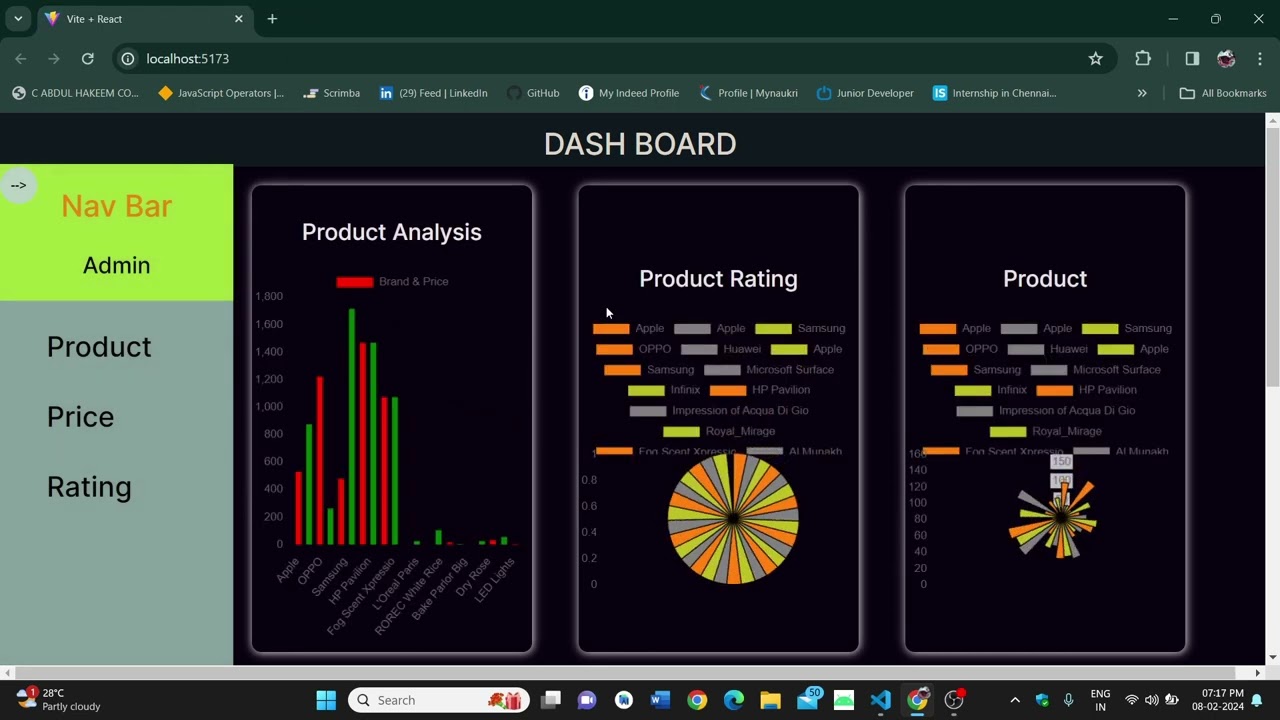Open Wi-Fi network status icon
Viewport: 1280px width, 720px height.
[1132, 700]
